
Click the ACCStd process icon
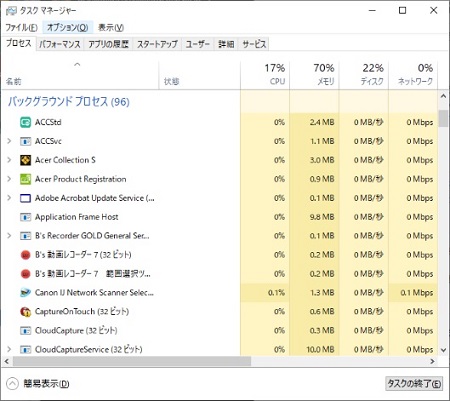[x=25, y=122]
